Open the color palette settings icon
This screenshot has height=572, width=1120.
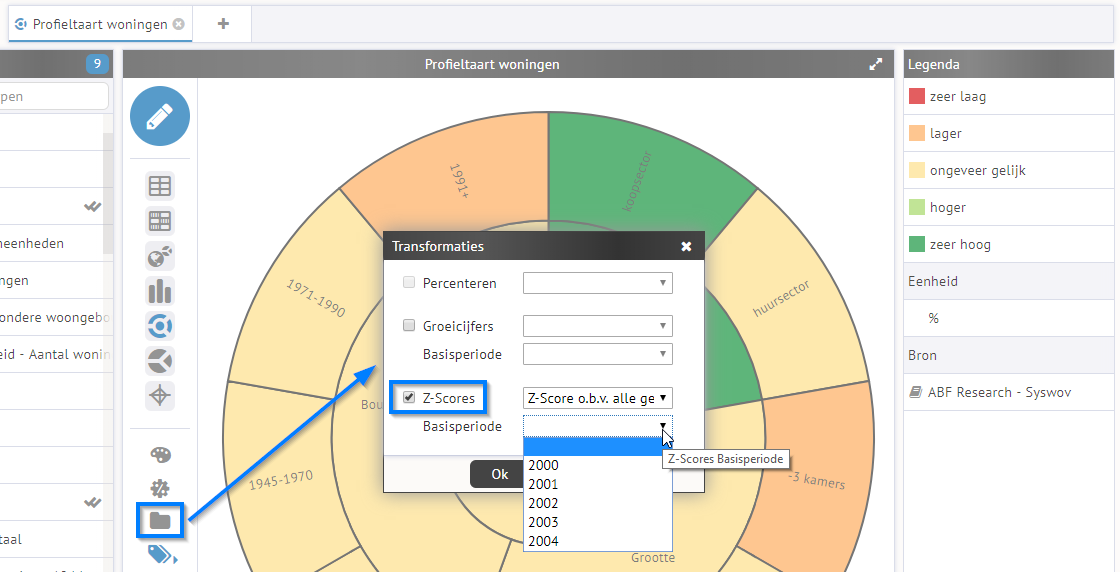[160, 455]
